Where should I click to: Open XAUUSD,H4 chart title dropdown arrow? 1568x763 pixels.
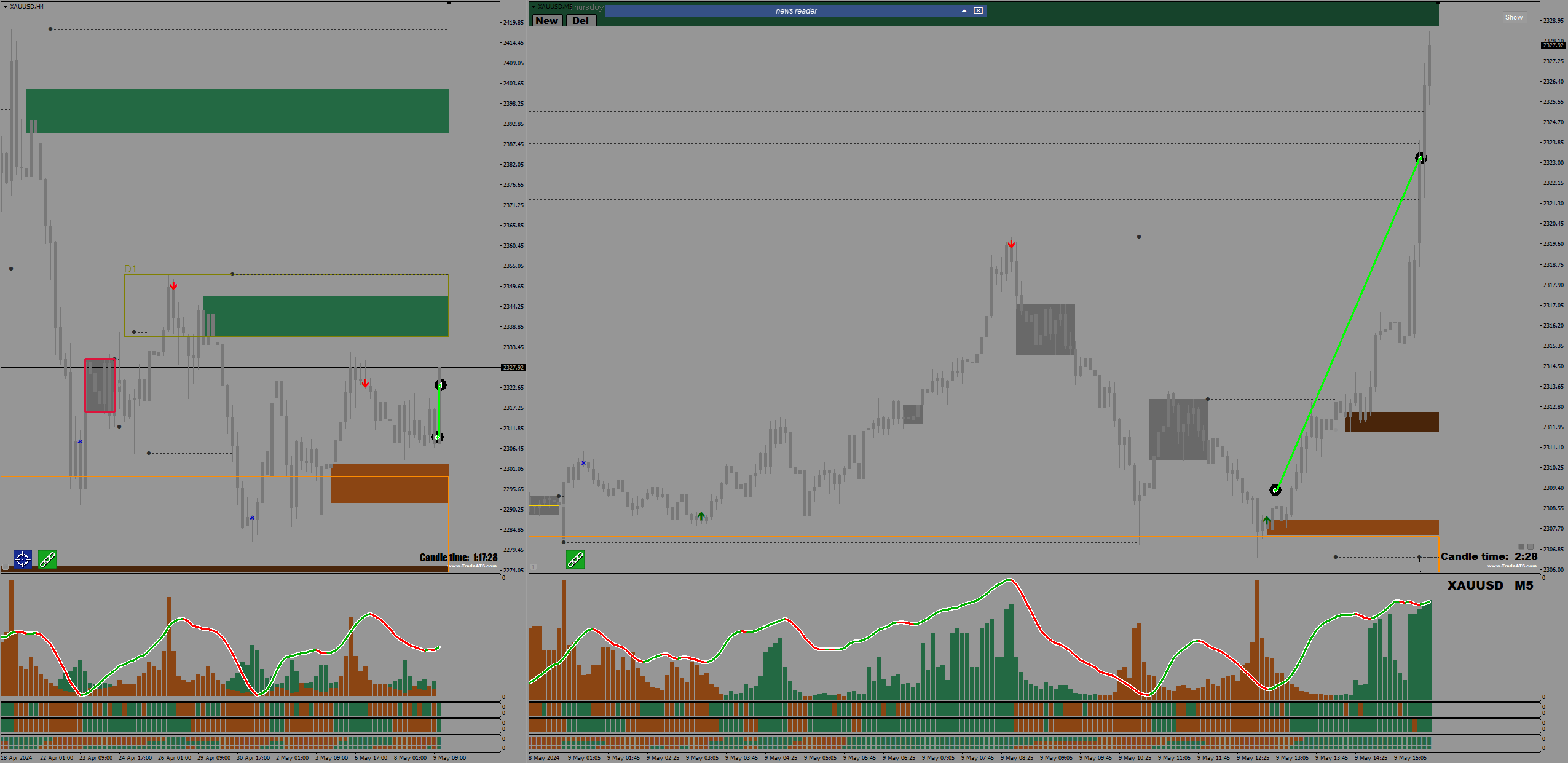point(5,6)
